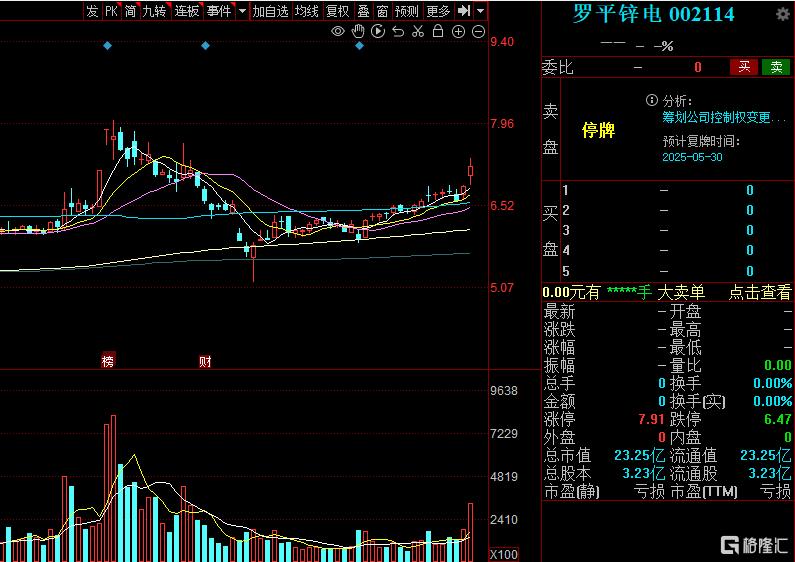Click the 大卖单 label
The width and height of the screenshot is (795, 562).
coord(681,292)
